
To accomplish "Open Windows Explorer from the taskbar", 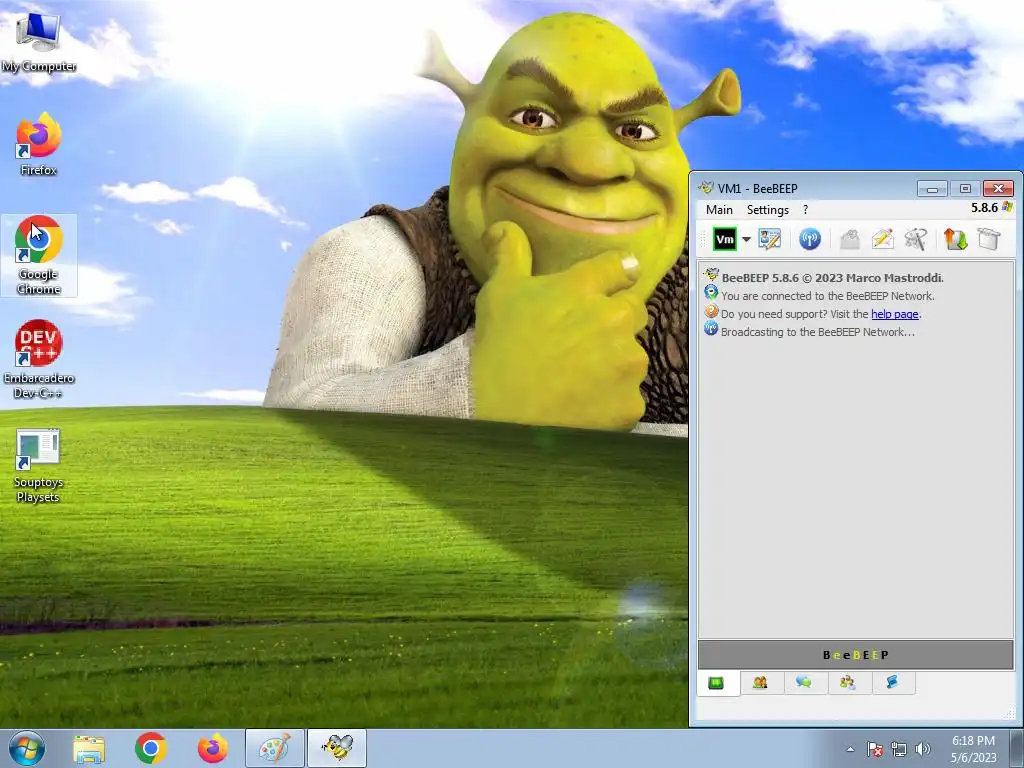I will (x=89, y=748).
